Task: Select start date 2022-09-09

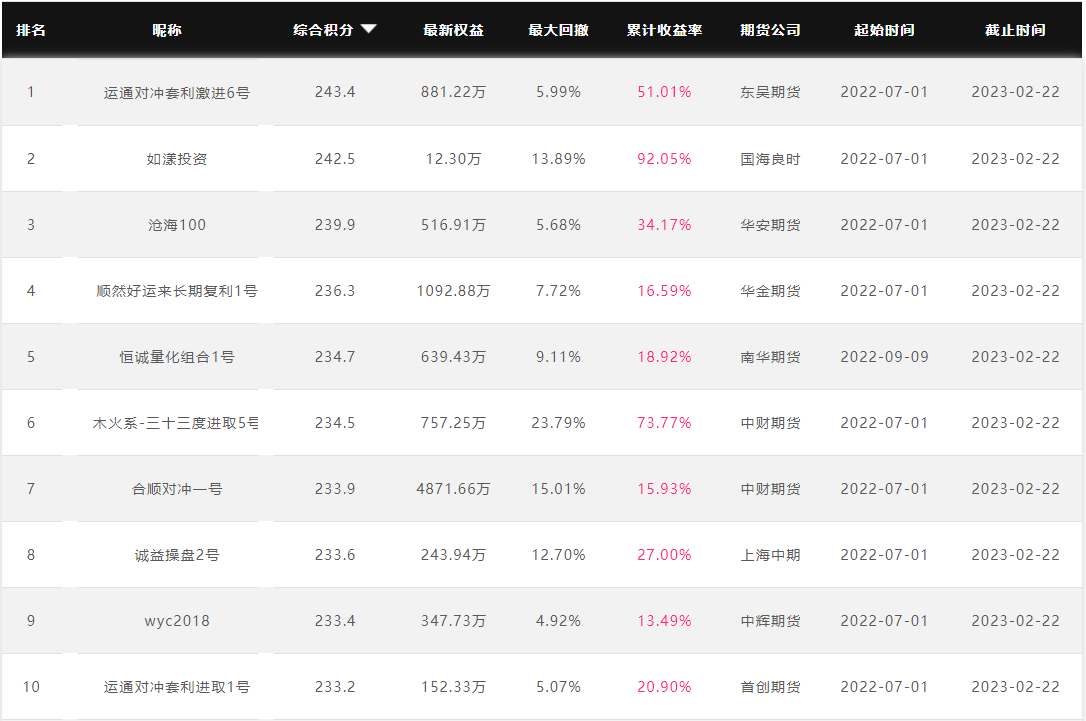Action: pyautogui.click(x=884, y=357)
